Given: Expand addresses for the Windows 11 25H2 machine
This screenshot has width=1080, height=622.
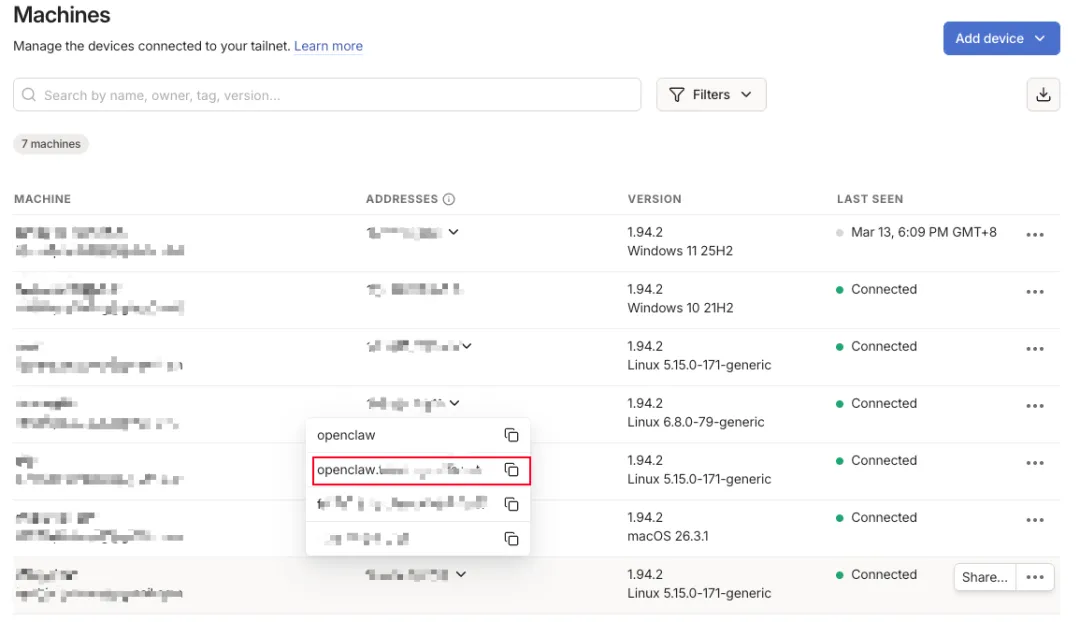Looking at the screenshot, I should pos(454,232).
